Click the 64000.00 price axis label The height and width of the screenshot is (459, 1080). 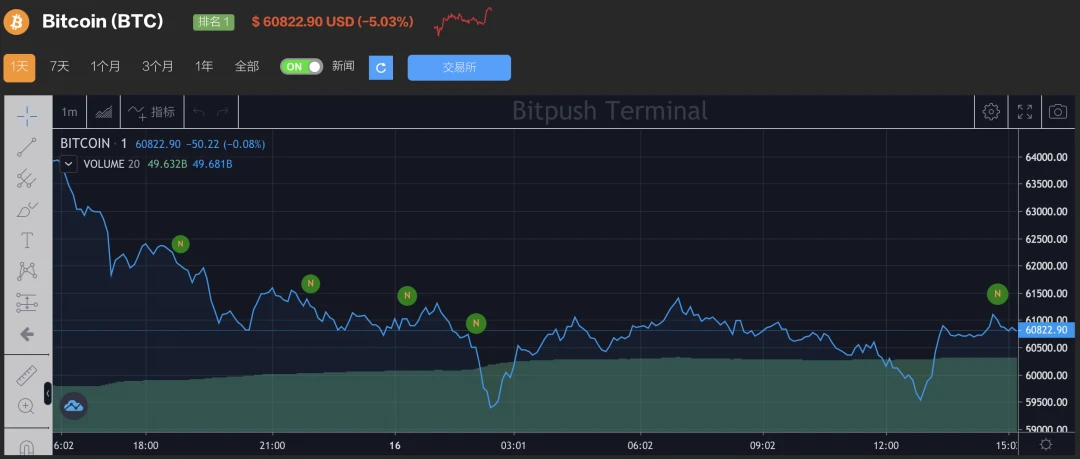tap(1046, 157)
